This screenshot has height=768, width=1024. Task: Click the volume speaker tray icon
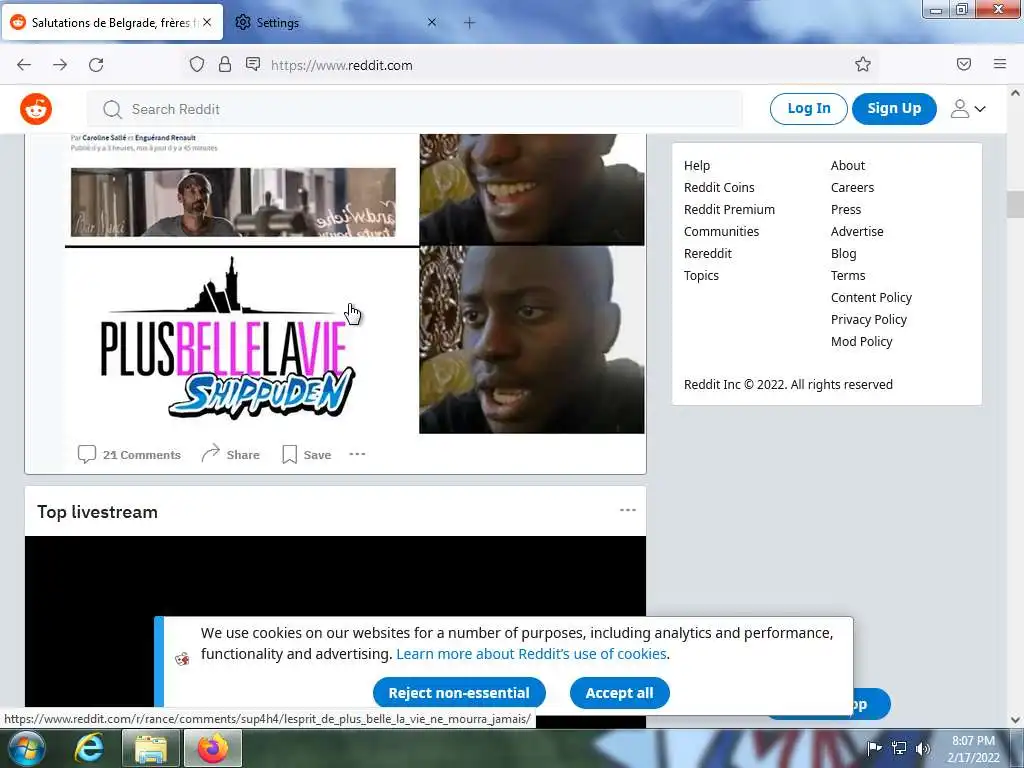click(x=922, y=748)
